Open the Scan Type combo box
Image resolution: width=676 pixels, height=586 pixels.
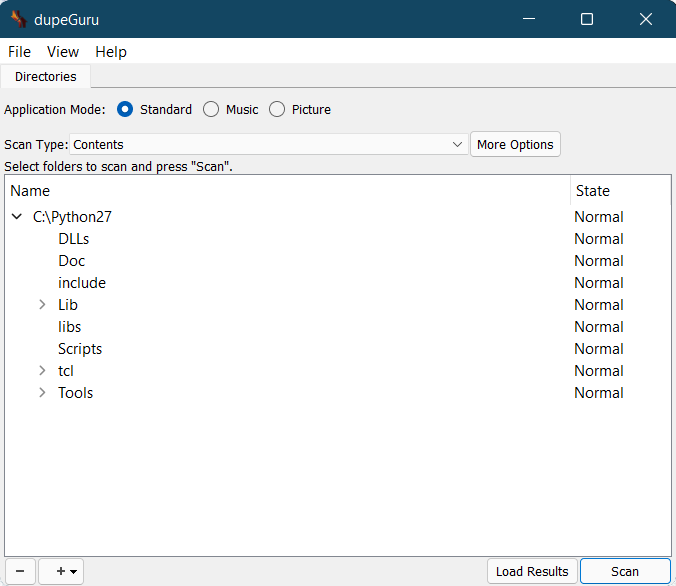pos(269,144)
